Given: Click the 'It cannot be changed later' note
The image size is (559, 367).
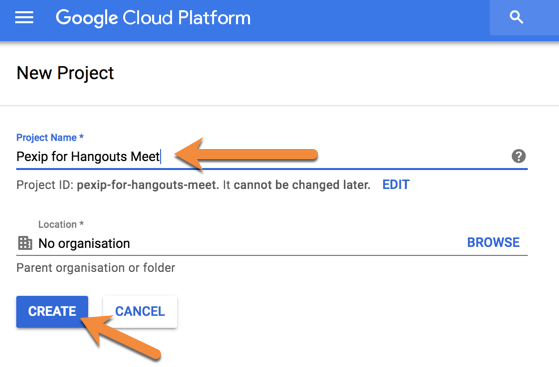Looking at the screenshot, I should pos(297,185).
